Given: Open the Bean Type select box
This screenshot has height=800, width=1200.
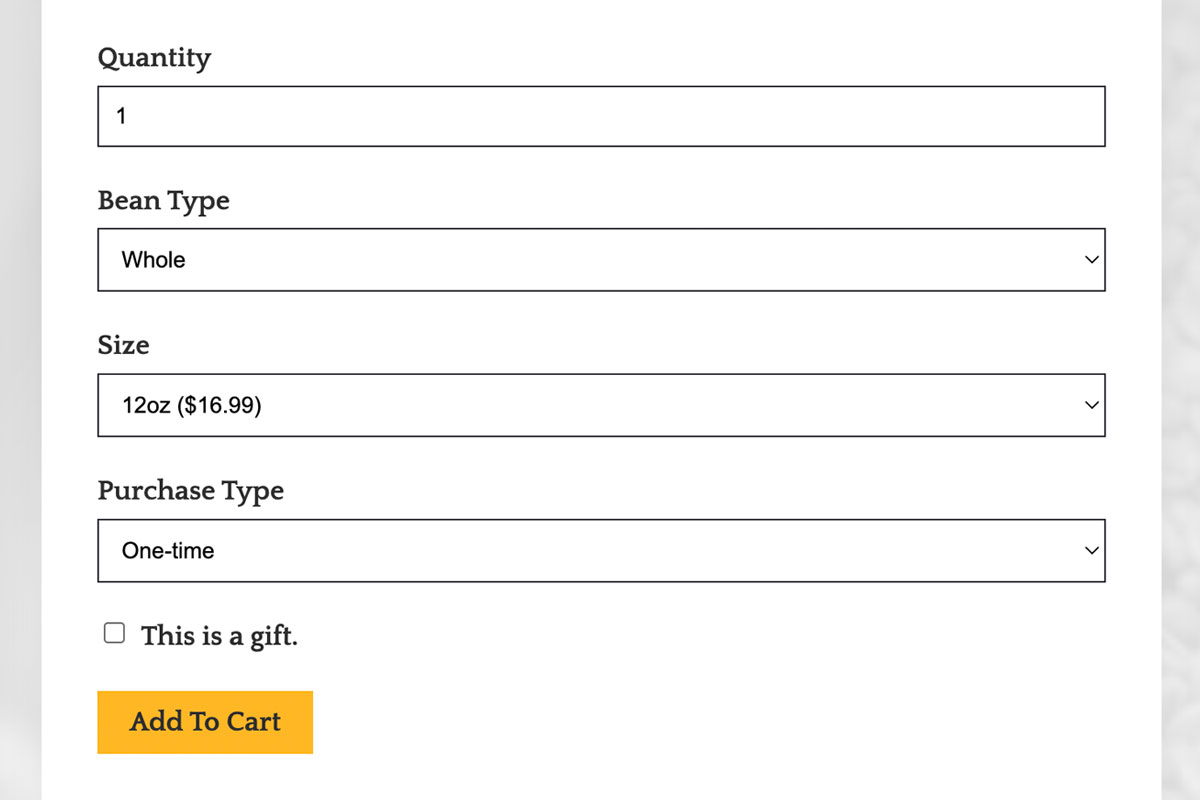Looking at the screenshot, I should pyautogui.click(x=601, y=260).
